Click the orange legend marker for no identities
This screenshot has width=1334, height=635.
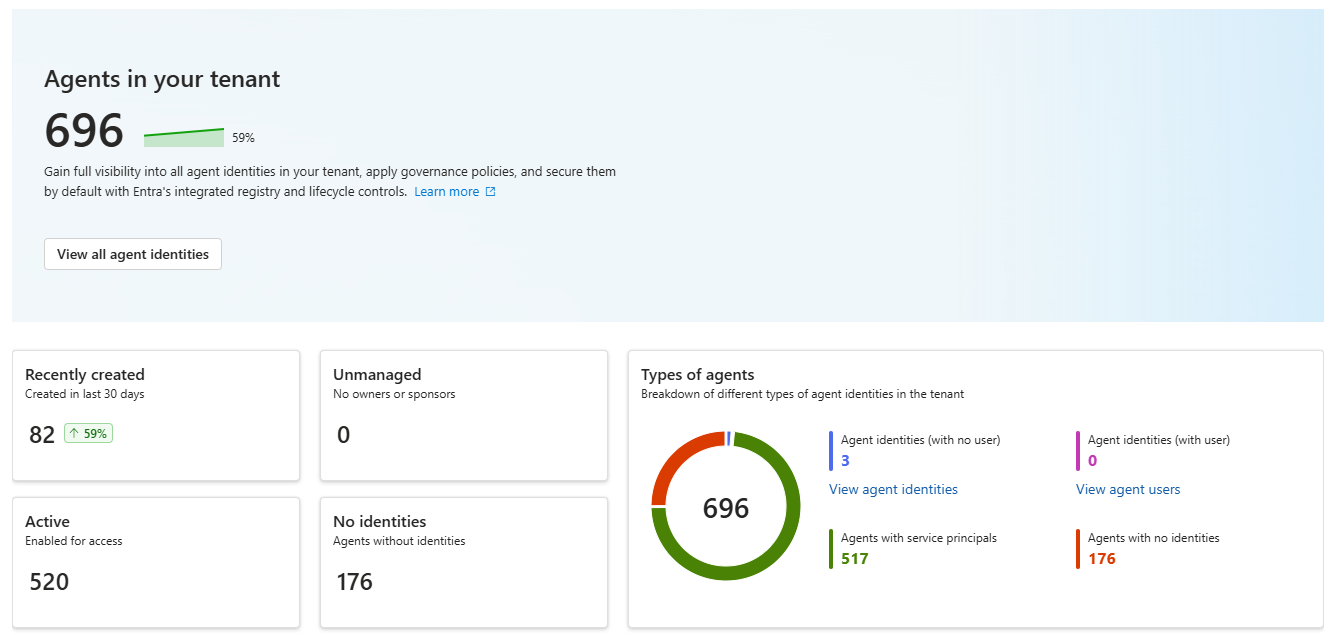pyautogui.click(x=1077, y=548)
